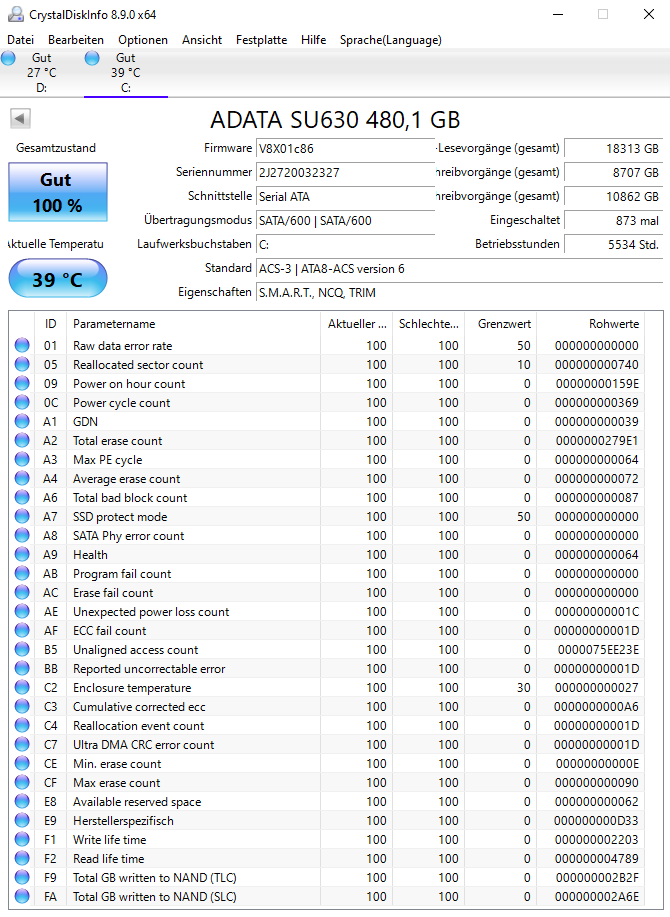This screenshot has height=917, width=670.
Task: Click the Seriennummer field value
Action: click(x=346, y=173)
